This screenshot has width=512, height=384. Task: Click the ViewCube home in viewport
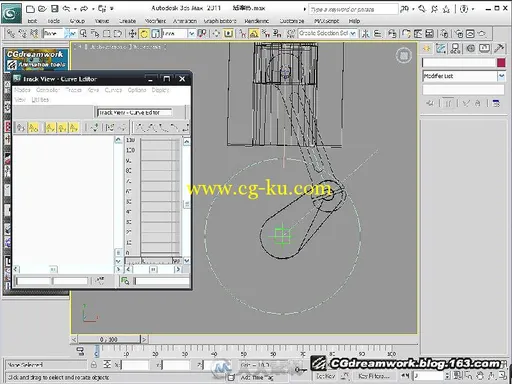tap(404, 55)
